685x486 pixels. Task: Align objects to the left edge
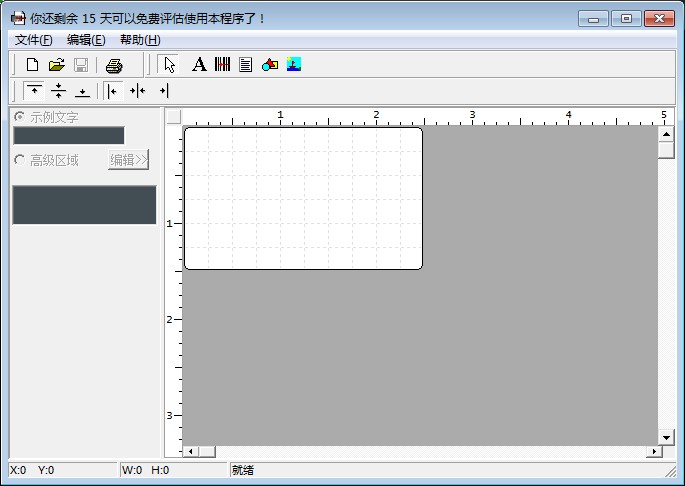click(113, 91)
